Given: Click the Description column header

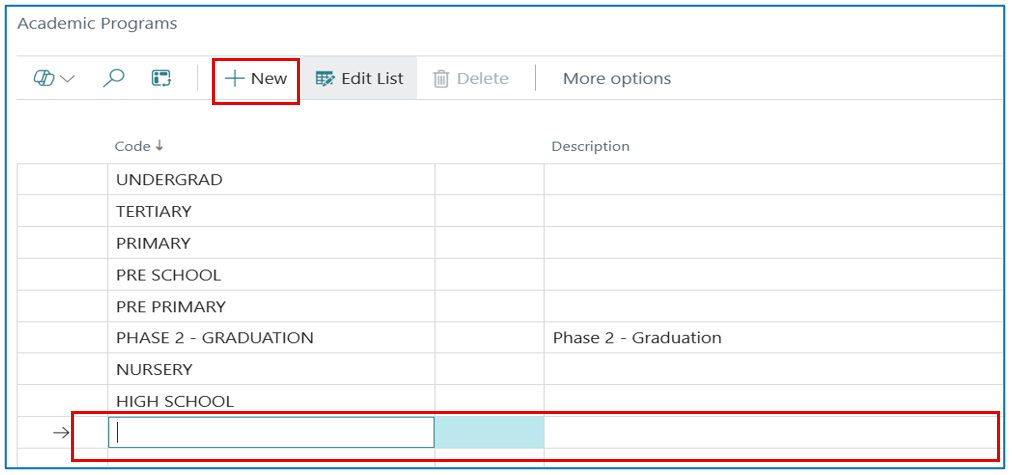Looking at the screenshot, I should (590, 147).
